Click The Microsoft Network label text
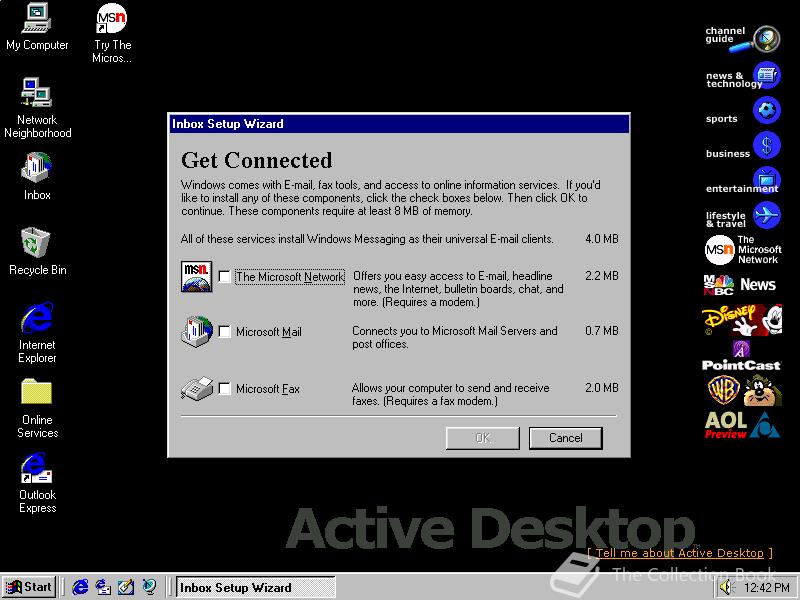 tap(290, 277)
